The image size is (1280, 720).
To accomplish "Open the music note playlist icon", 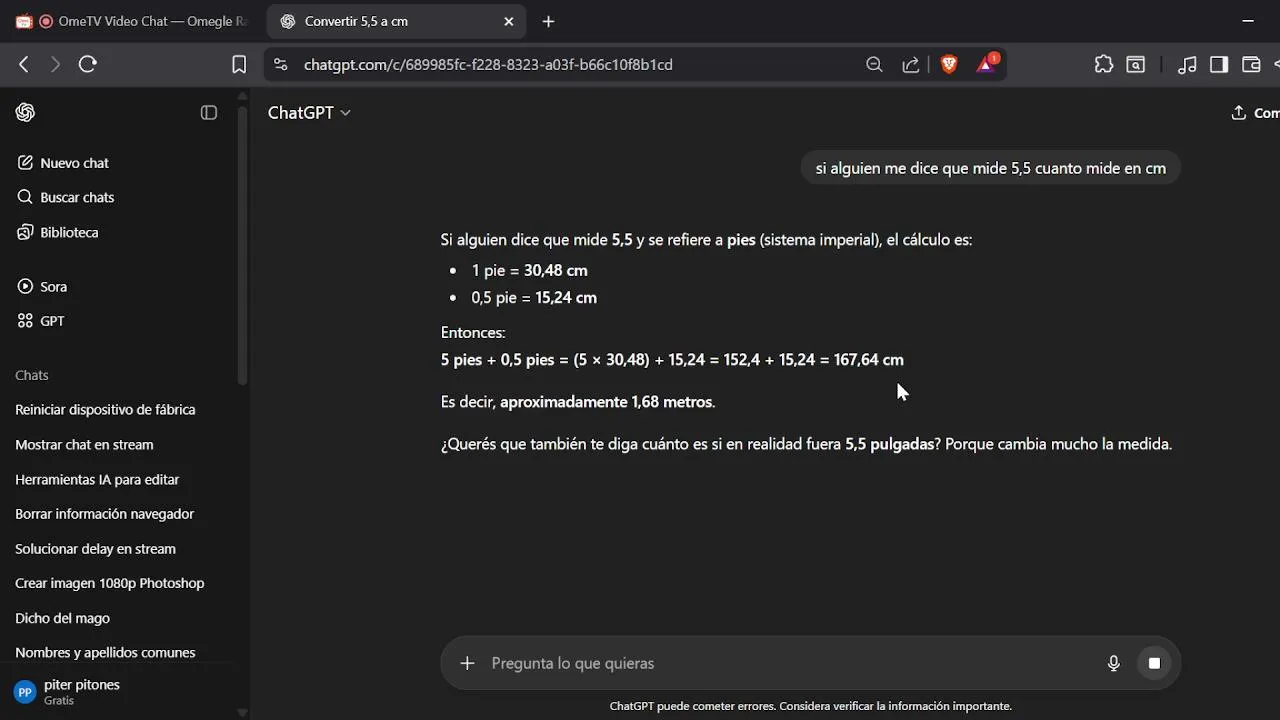I will (x=1187, y=64).
